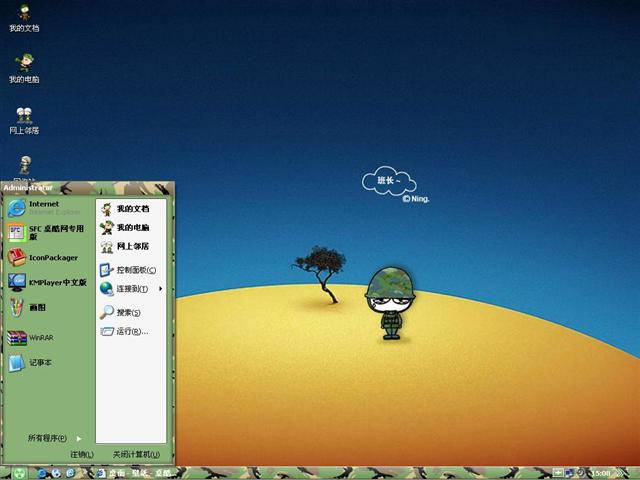
Task: Click the blue network monitors tray icon
Action: [x=569, y=473]
